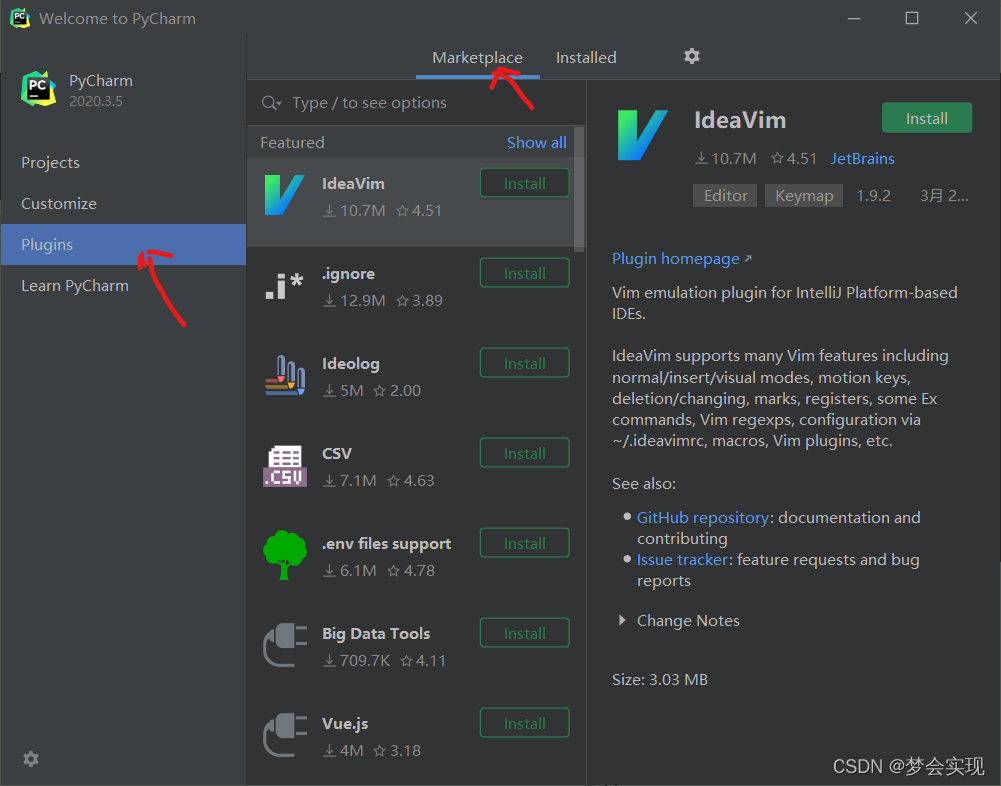The width and height of the screenshot is (1001, 786).
Task: Maximize the Welcome to PyCharm window
Action: 912,18
